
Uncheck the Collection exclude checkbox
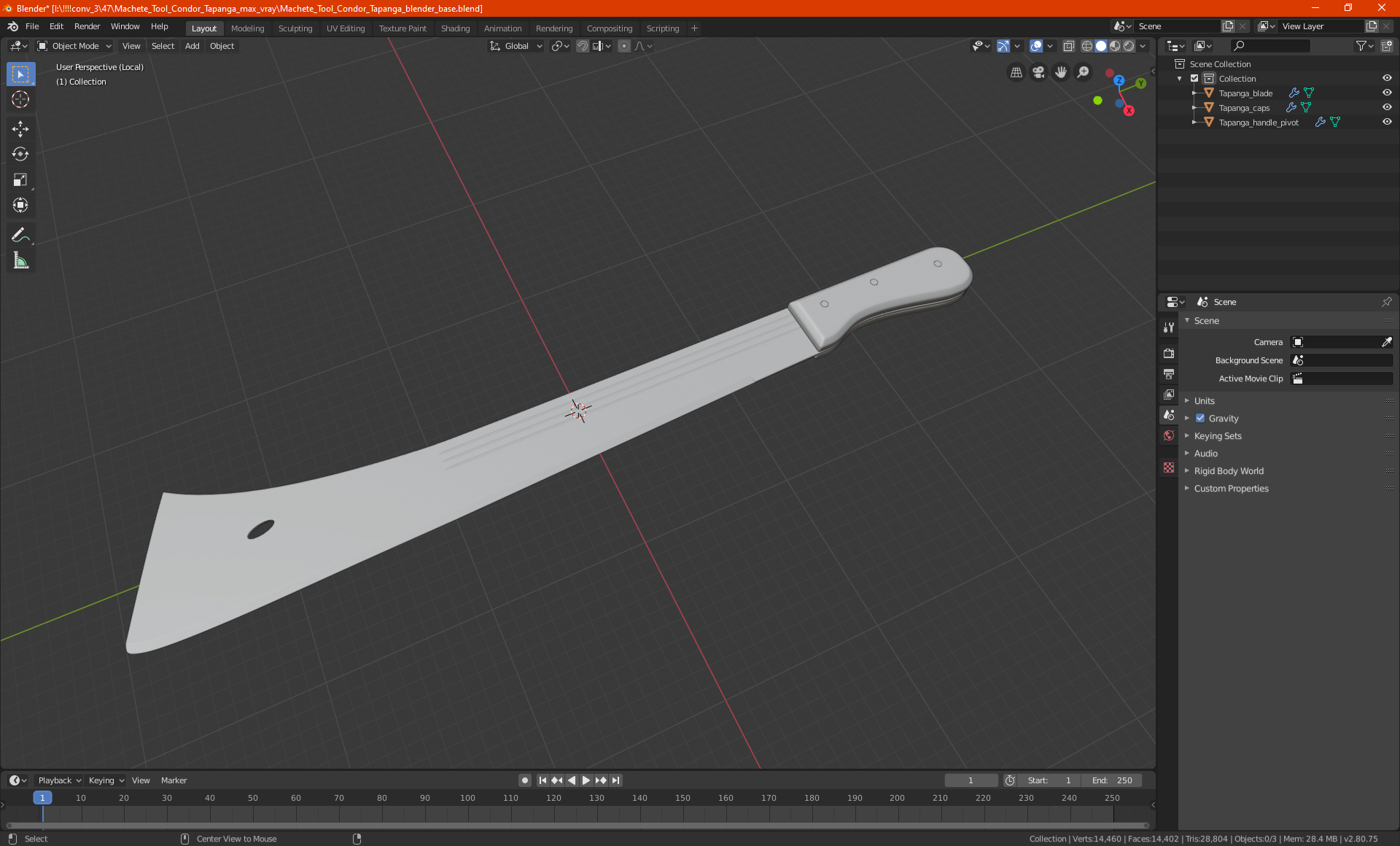[x=1194, y=78]
